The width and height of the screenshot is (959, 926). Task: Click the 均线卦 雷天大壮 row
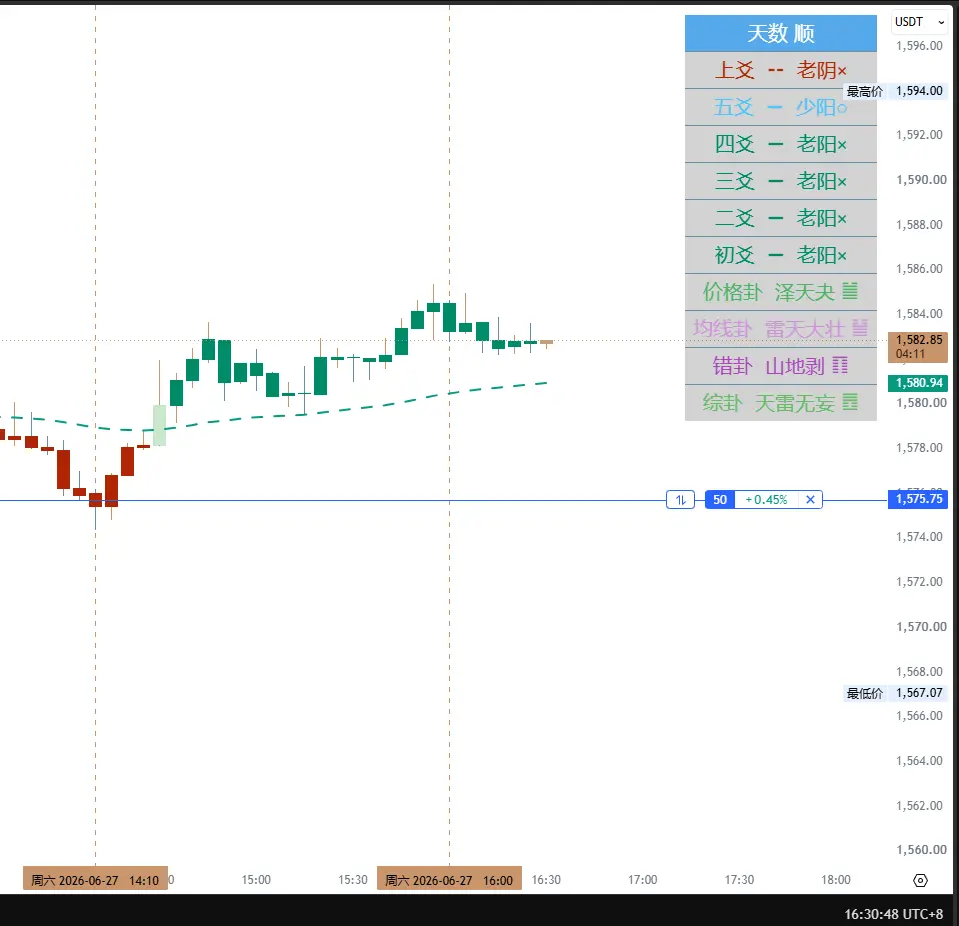[780, 329]
